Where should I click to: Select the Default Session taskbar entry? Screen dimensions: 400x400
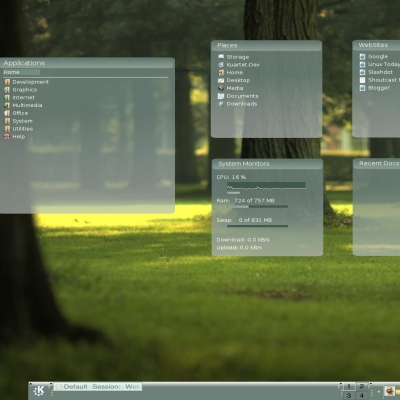click(98, 387)
